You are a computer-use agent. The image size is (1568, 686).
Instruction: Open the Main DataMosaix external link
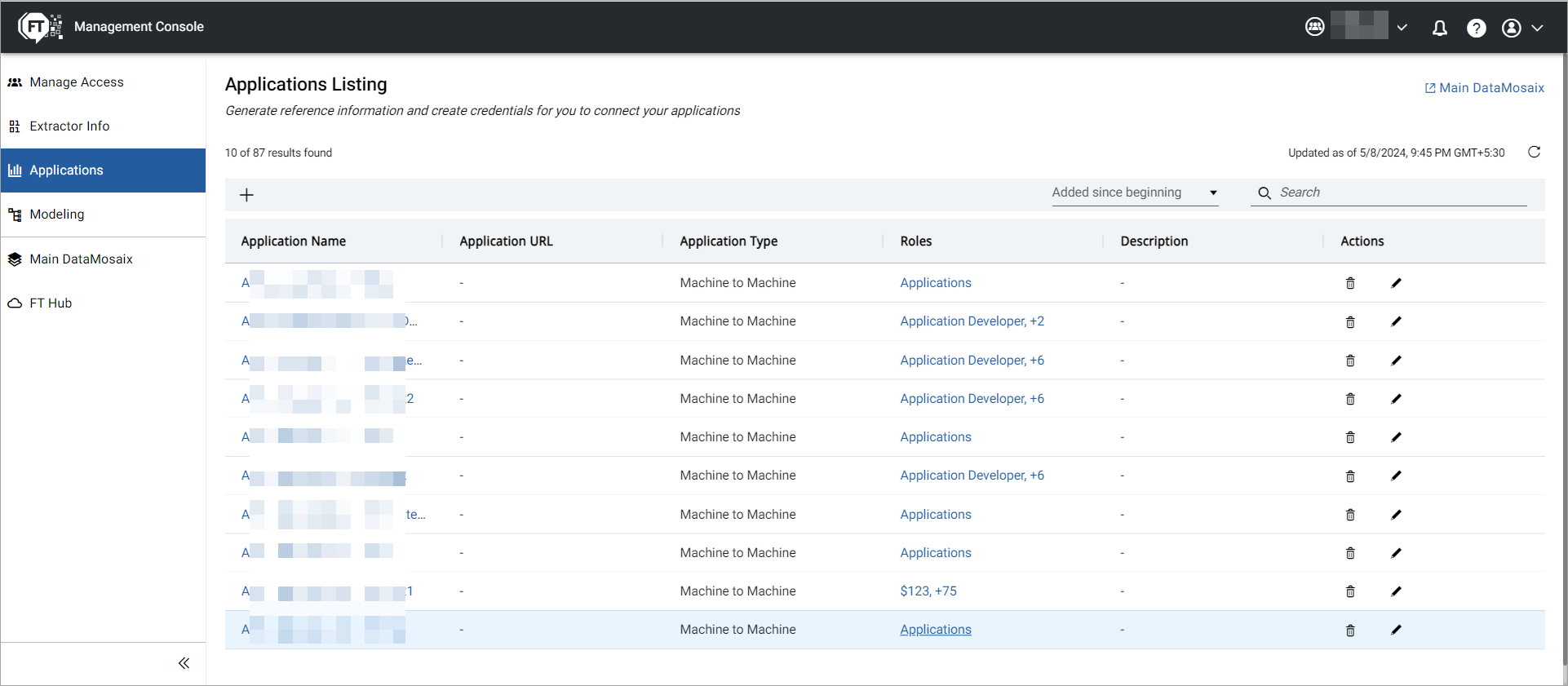tap(1484, 88)
